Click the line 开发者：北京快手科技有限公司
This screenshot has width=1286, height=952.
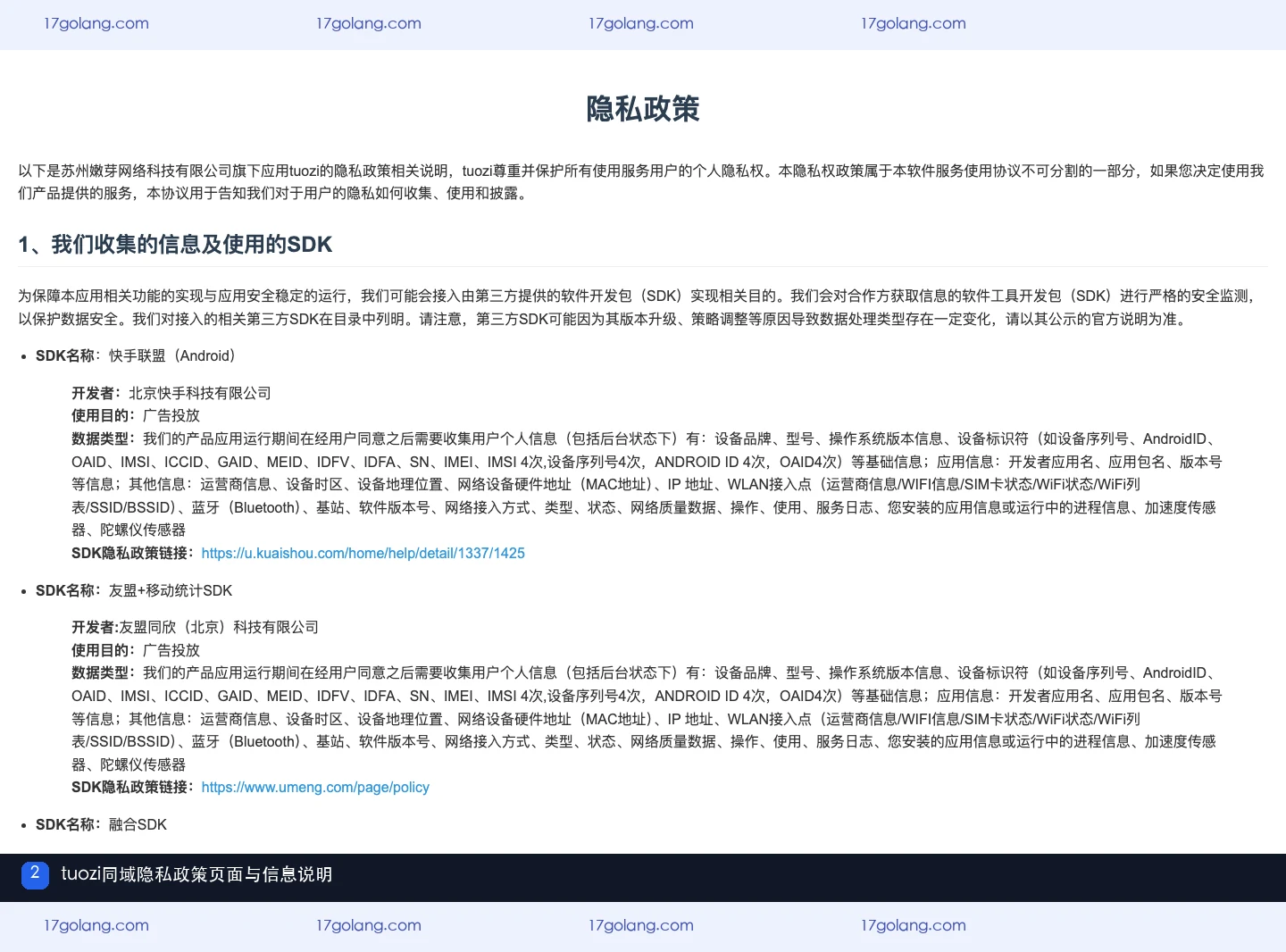(171, 393)
